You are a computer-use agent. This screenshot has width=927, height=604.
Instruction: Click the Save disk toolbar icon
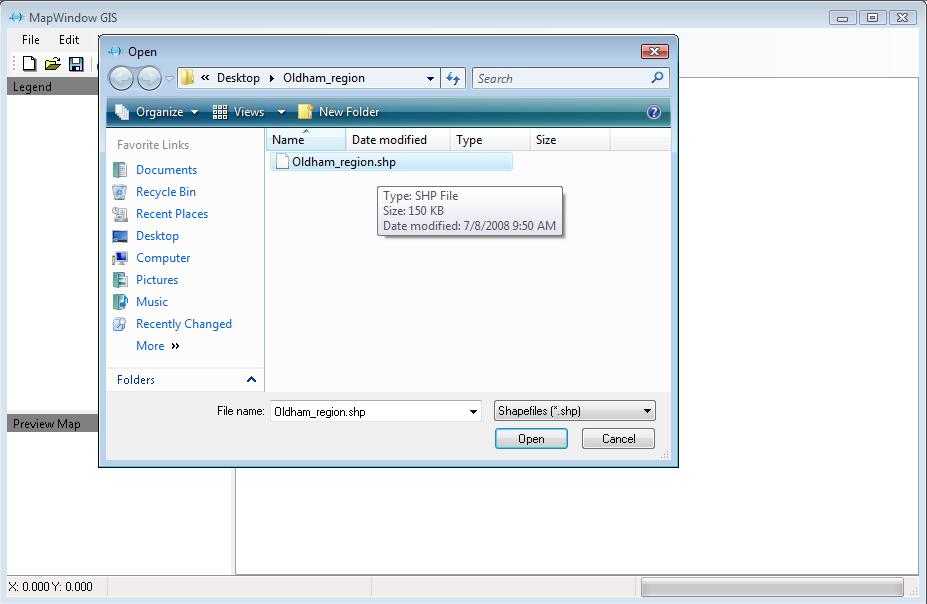pos(76,64)
